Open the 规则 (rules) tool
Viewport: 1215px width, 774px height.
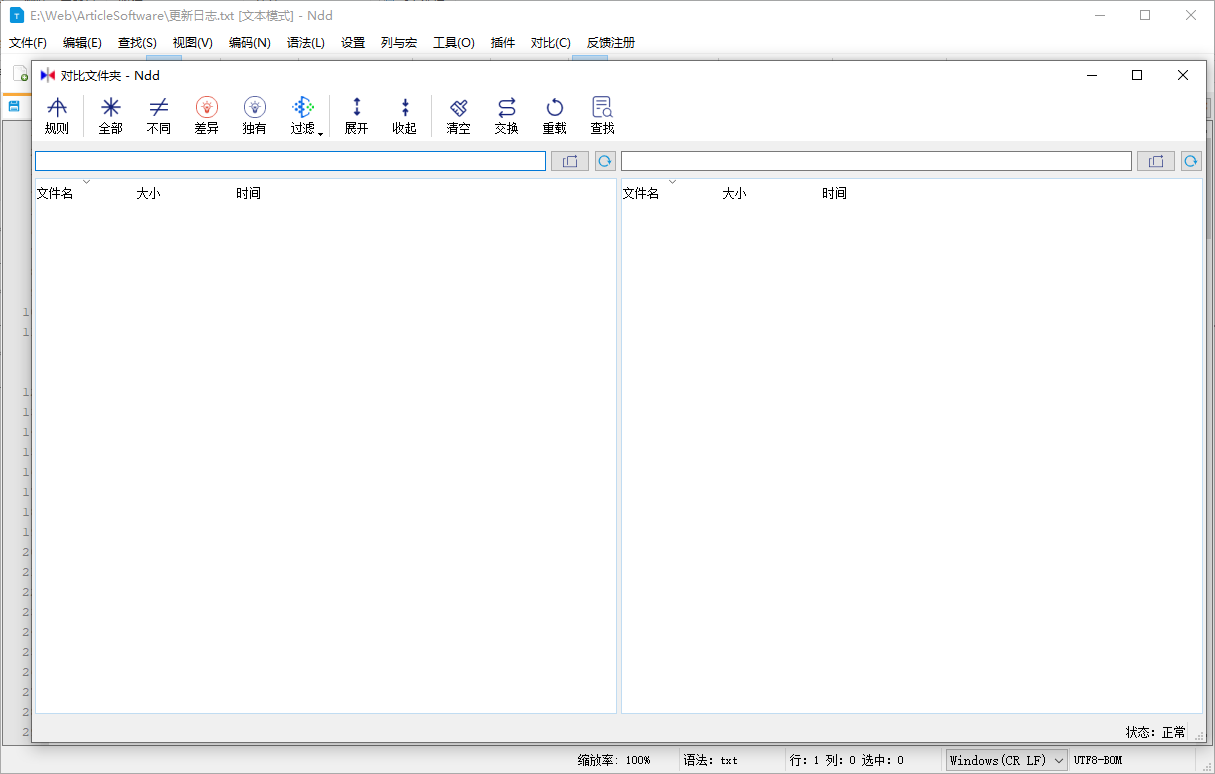pyautogui.click(x=57, y=115)
